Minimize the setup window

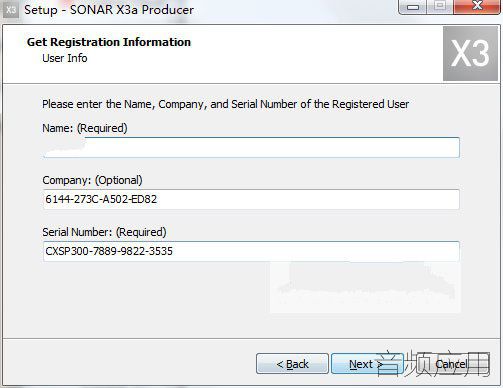(413, 7)
